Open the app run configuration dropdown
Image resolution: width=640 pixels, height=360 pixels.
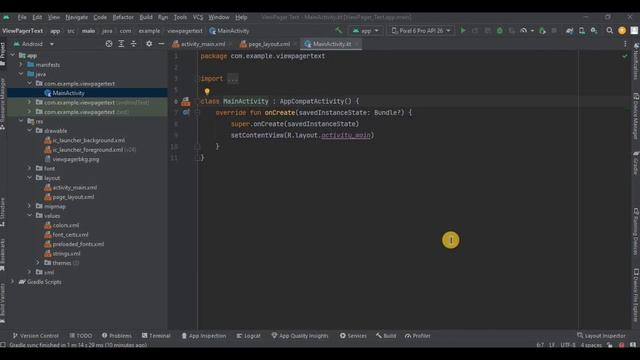pyautogui.click(x=366, y=31)
